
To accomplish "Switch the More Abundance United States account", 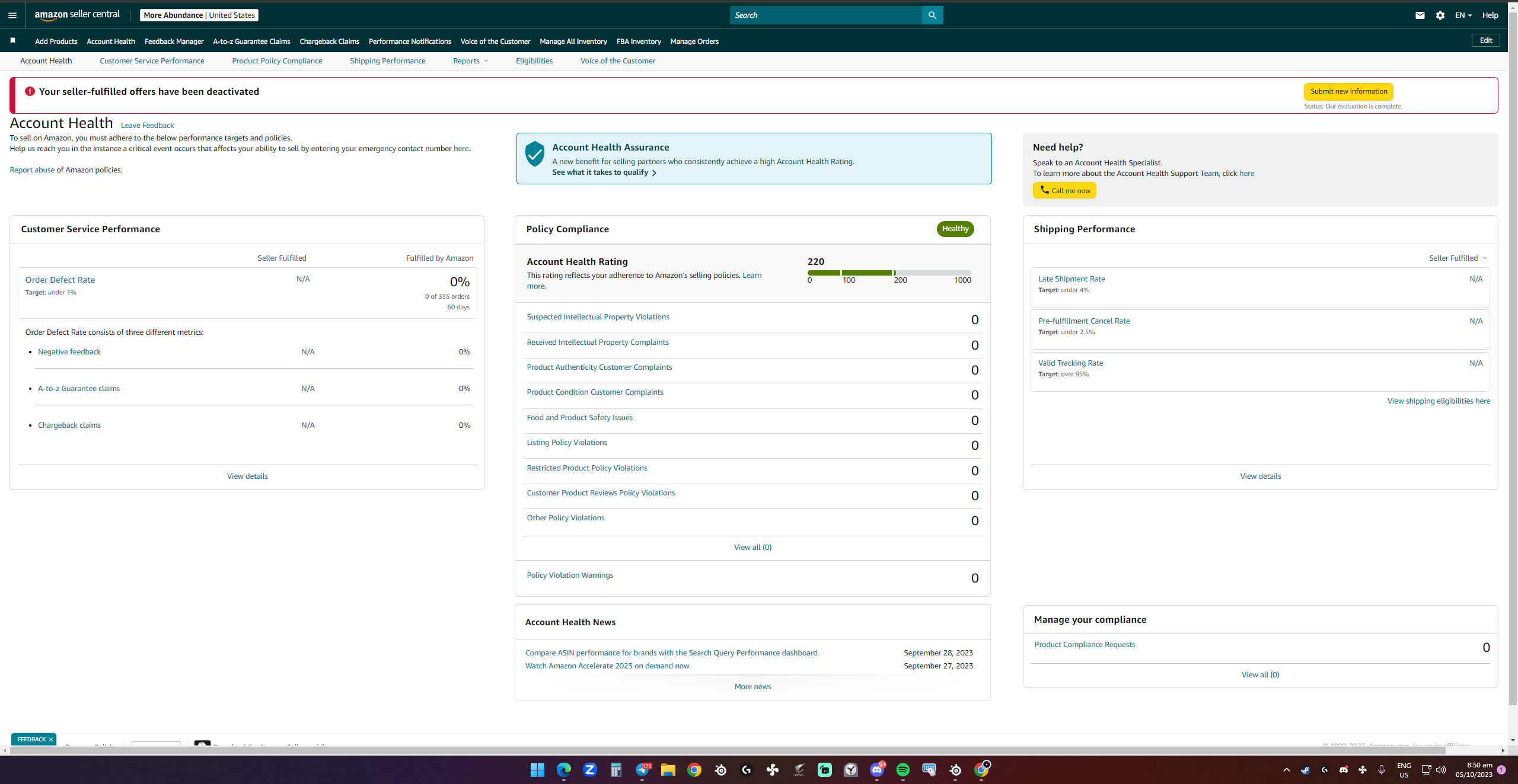I will (x=199, y=15).
